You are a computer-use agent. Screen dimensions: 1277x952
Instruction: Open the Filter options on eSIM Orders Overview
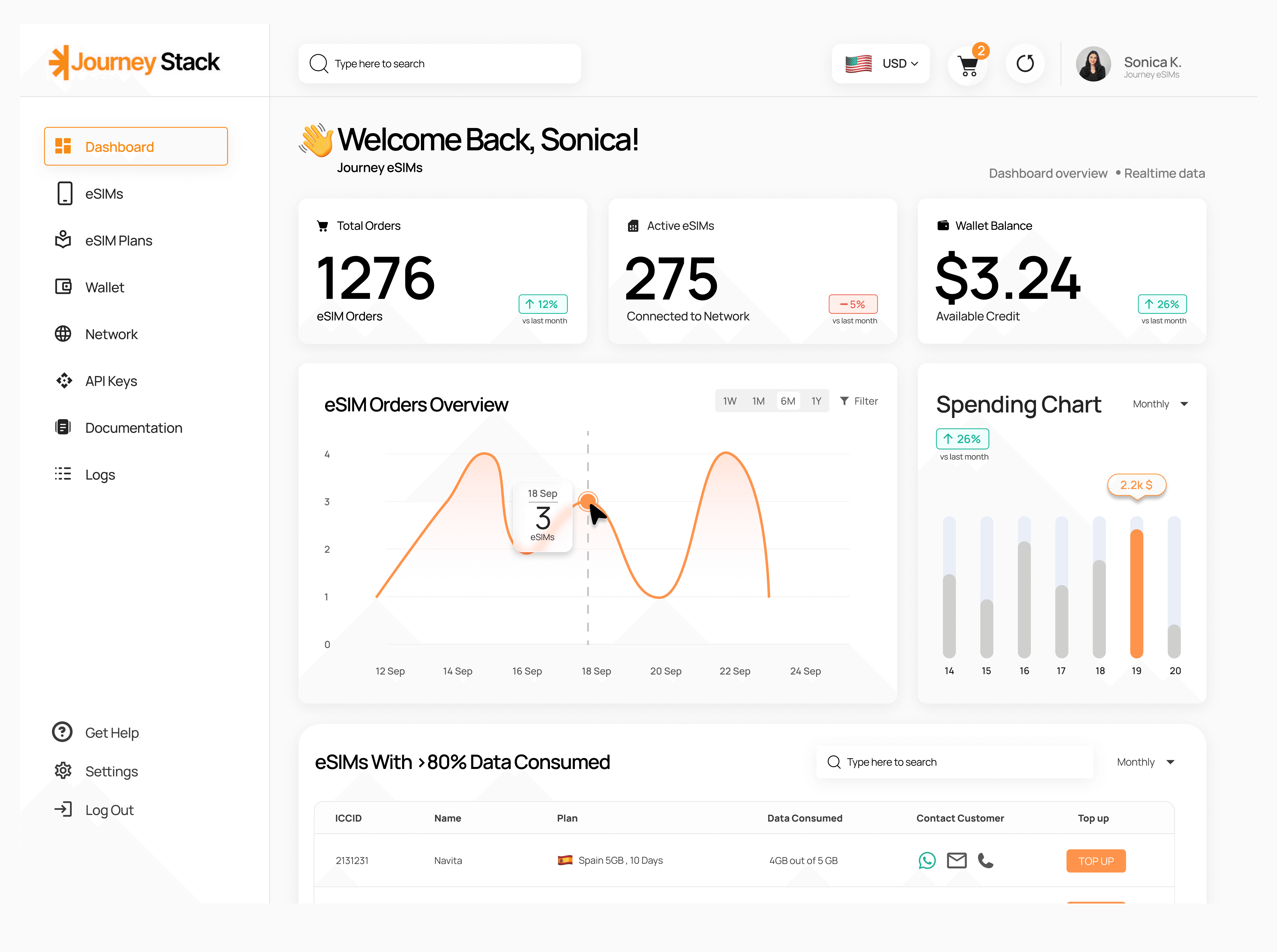click(x=859, y=400)
